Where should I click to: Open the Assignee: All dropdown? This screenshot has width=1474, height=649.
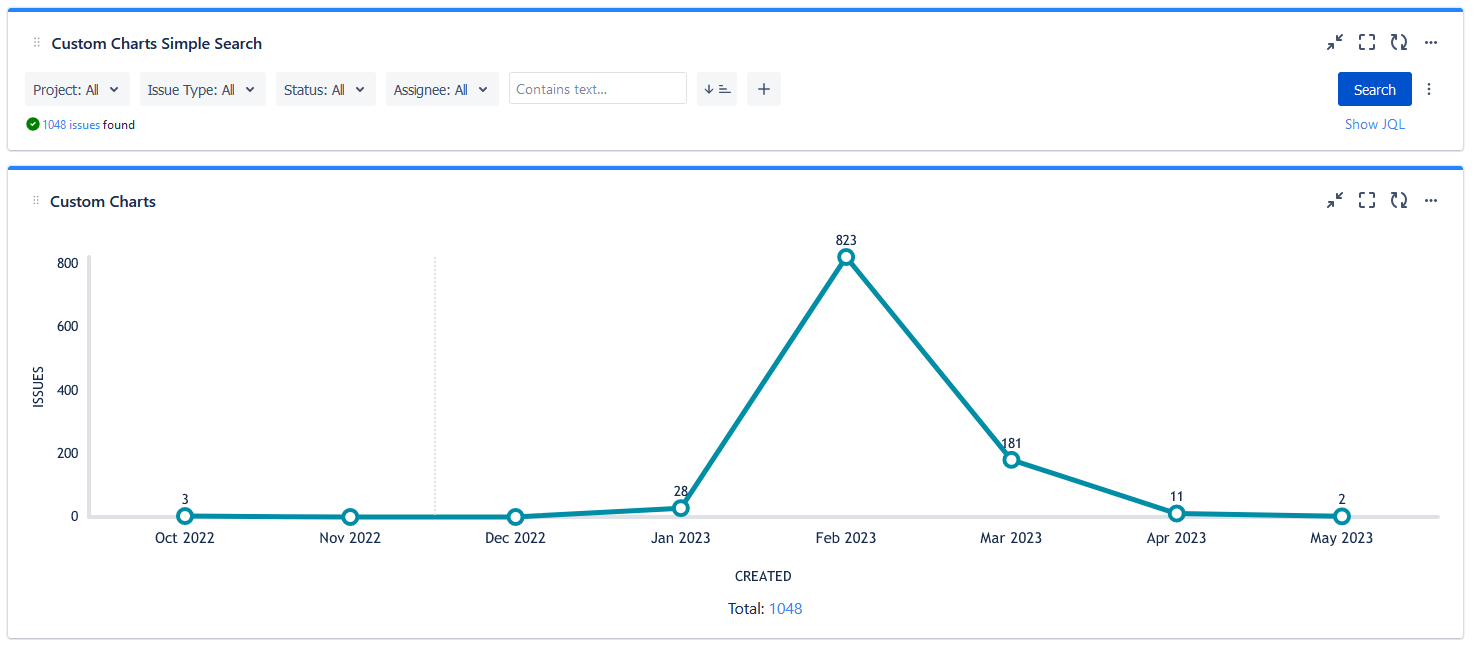tap(441, 89)
